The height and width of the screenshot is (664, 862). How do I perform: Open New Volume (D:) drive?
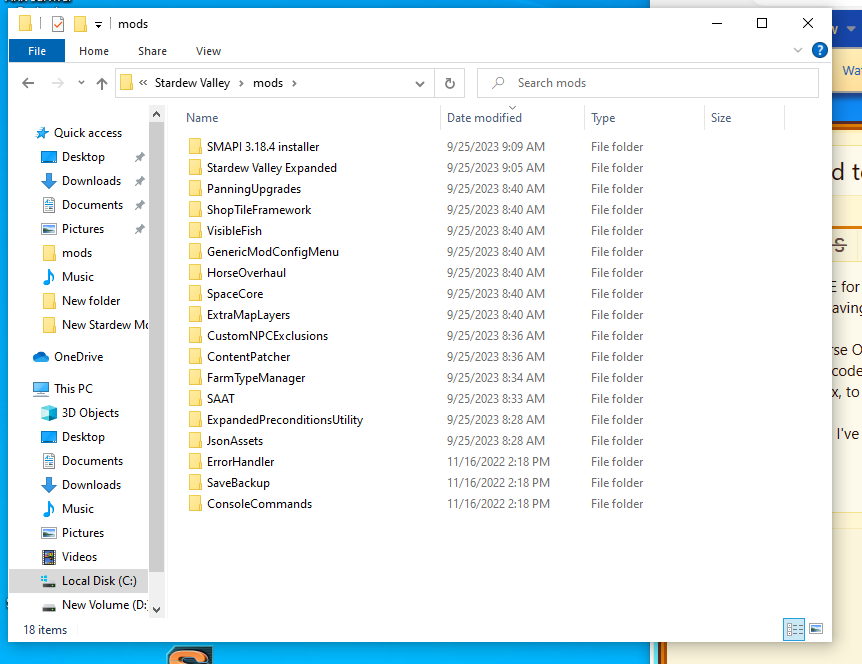point(104,605)
